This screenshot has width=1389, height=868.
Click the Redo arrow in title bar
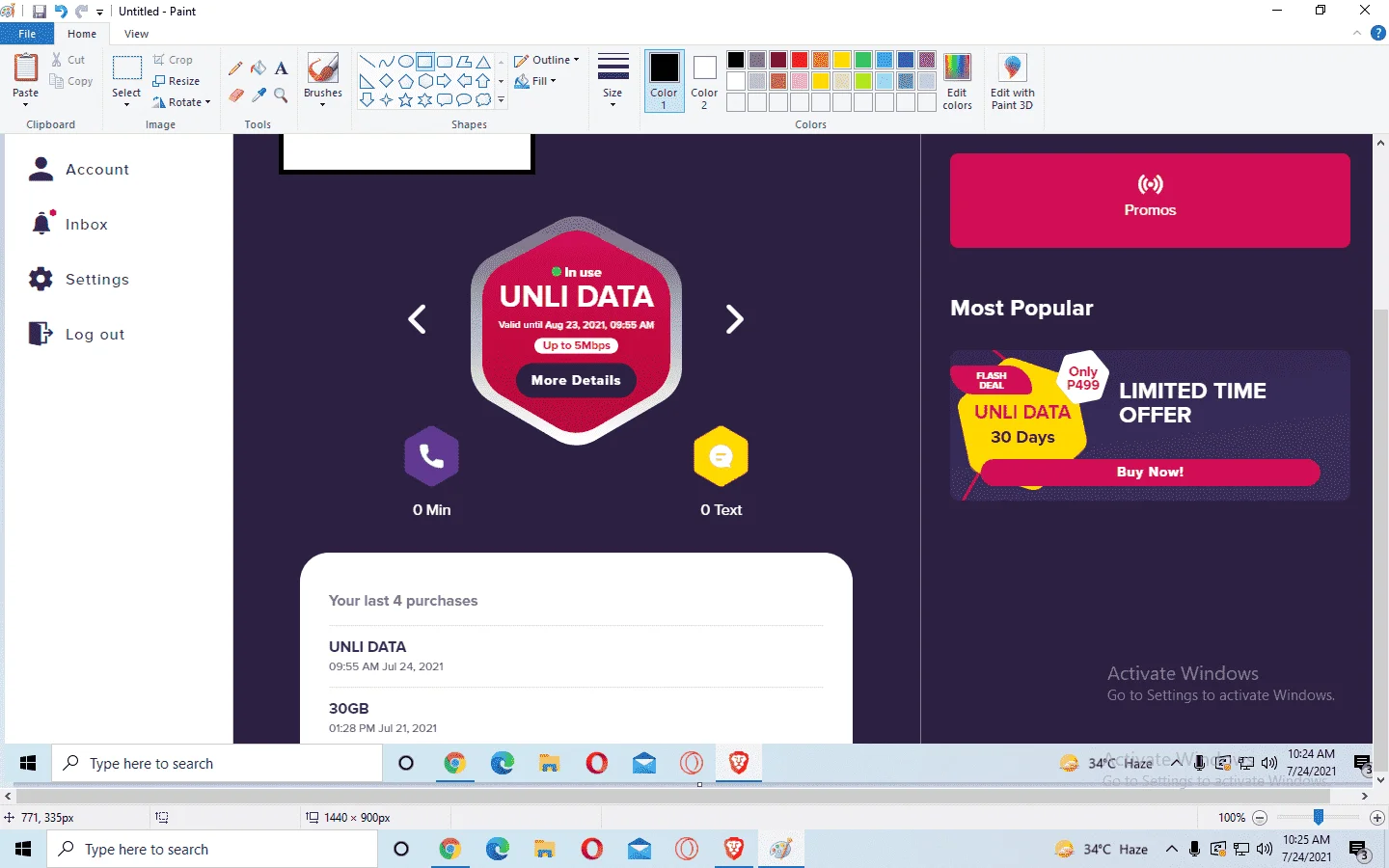click(81, 12)
